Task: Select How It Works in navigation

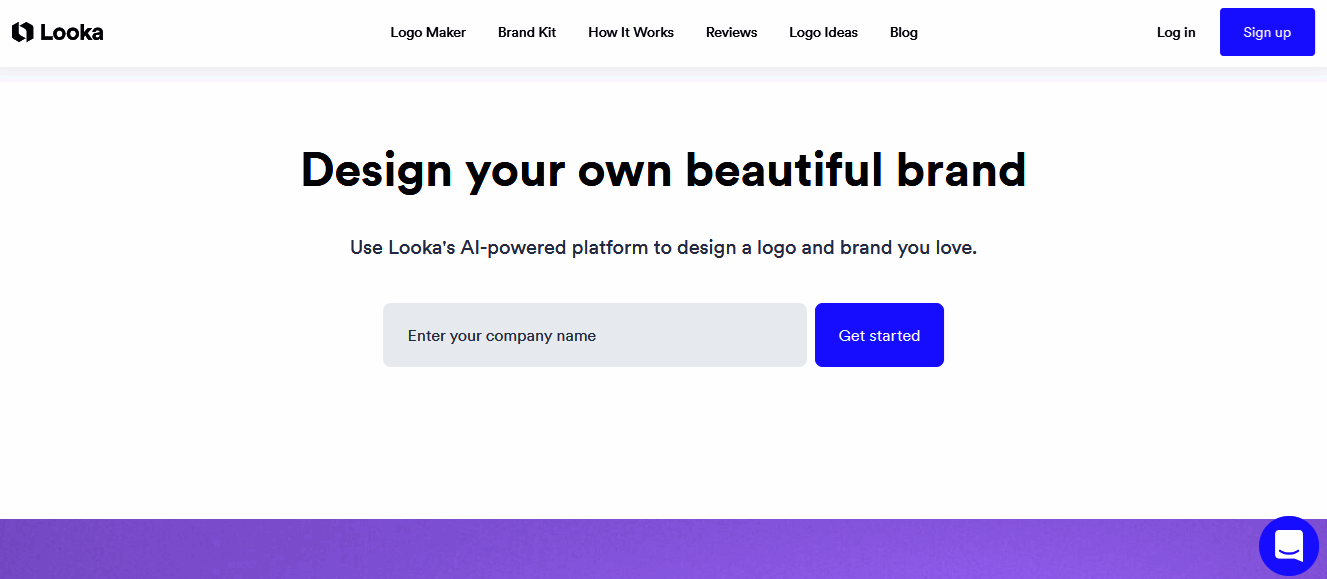Action: [631, 32]
